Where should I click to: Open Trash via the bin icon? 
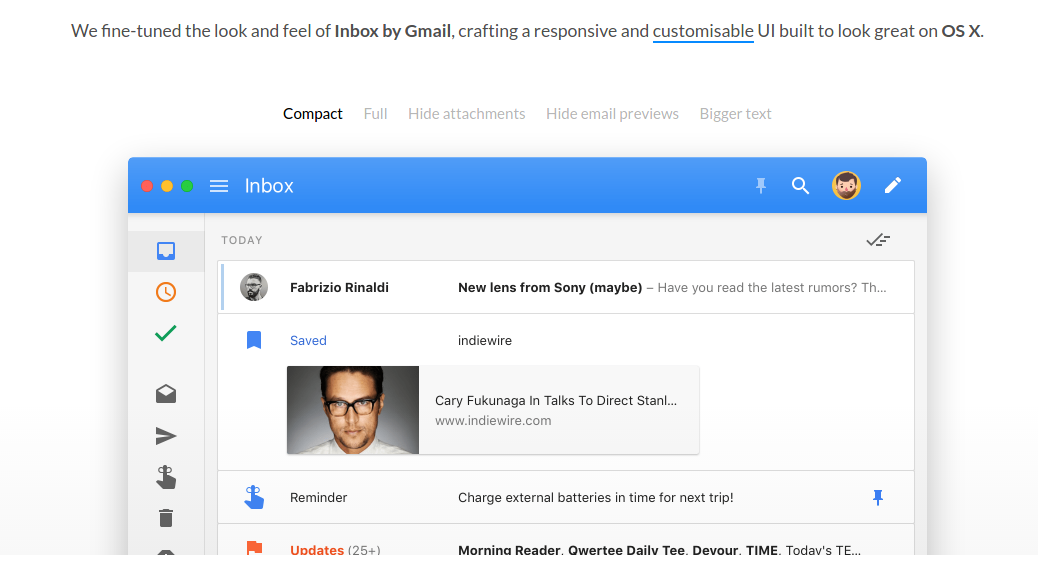coord(165,518)
